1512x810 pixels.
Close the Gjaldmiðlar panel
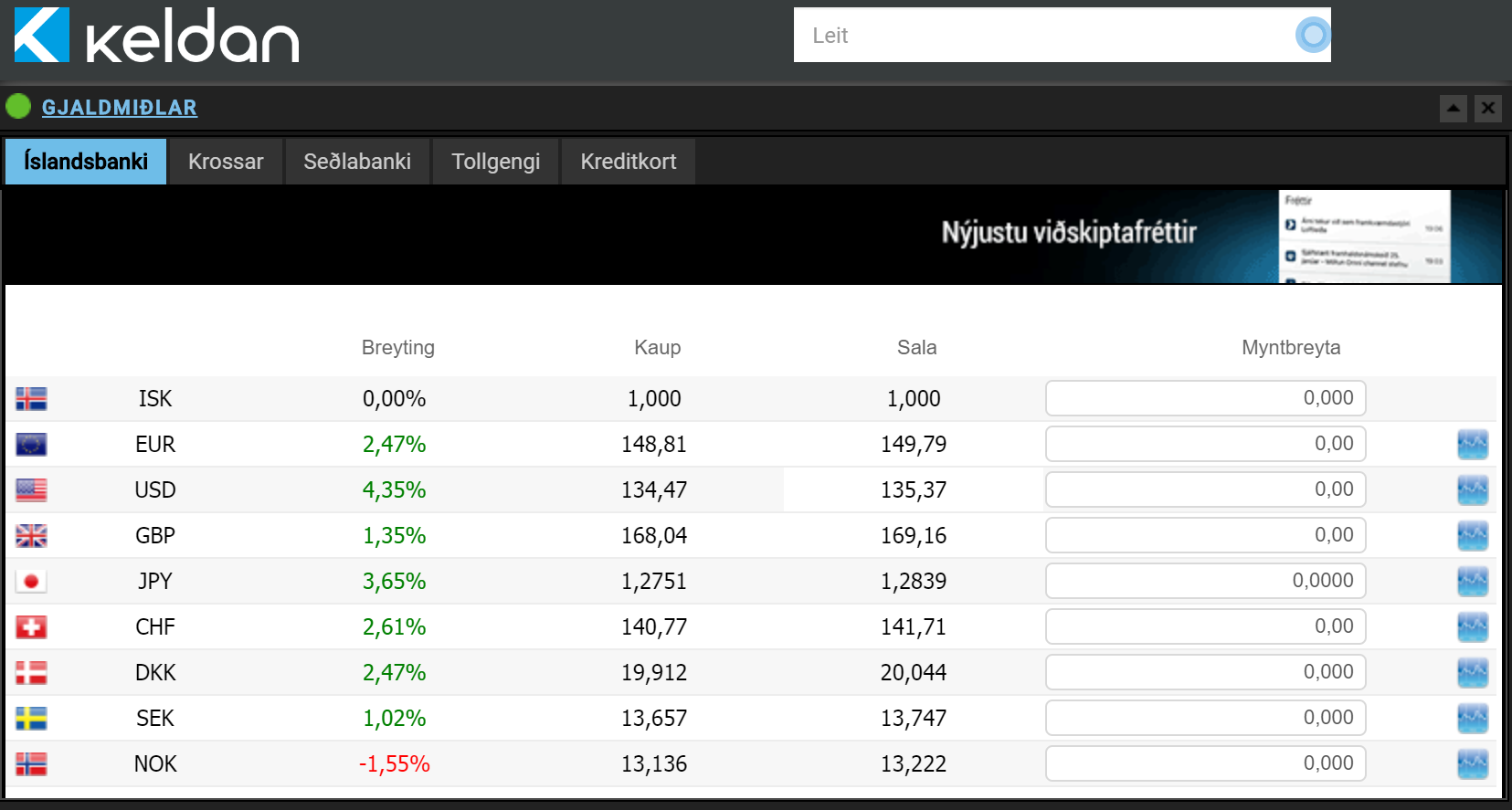pyautogui.click(x=1487, y=109)
